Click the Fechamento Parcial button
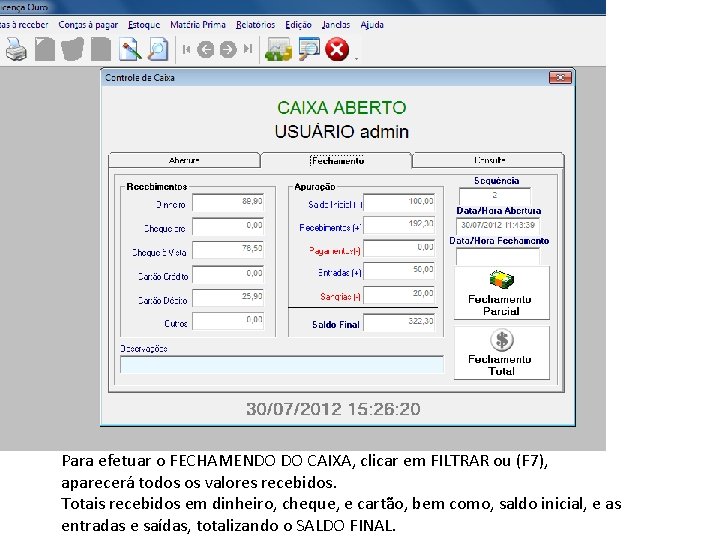Image resolution: width=720 pixels, height=540 pixels. click(x=501, y=293)
